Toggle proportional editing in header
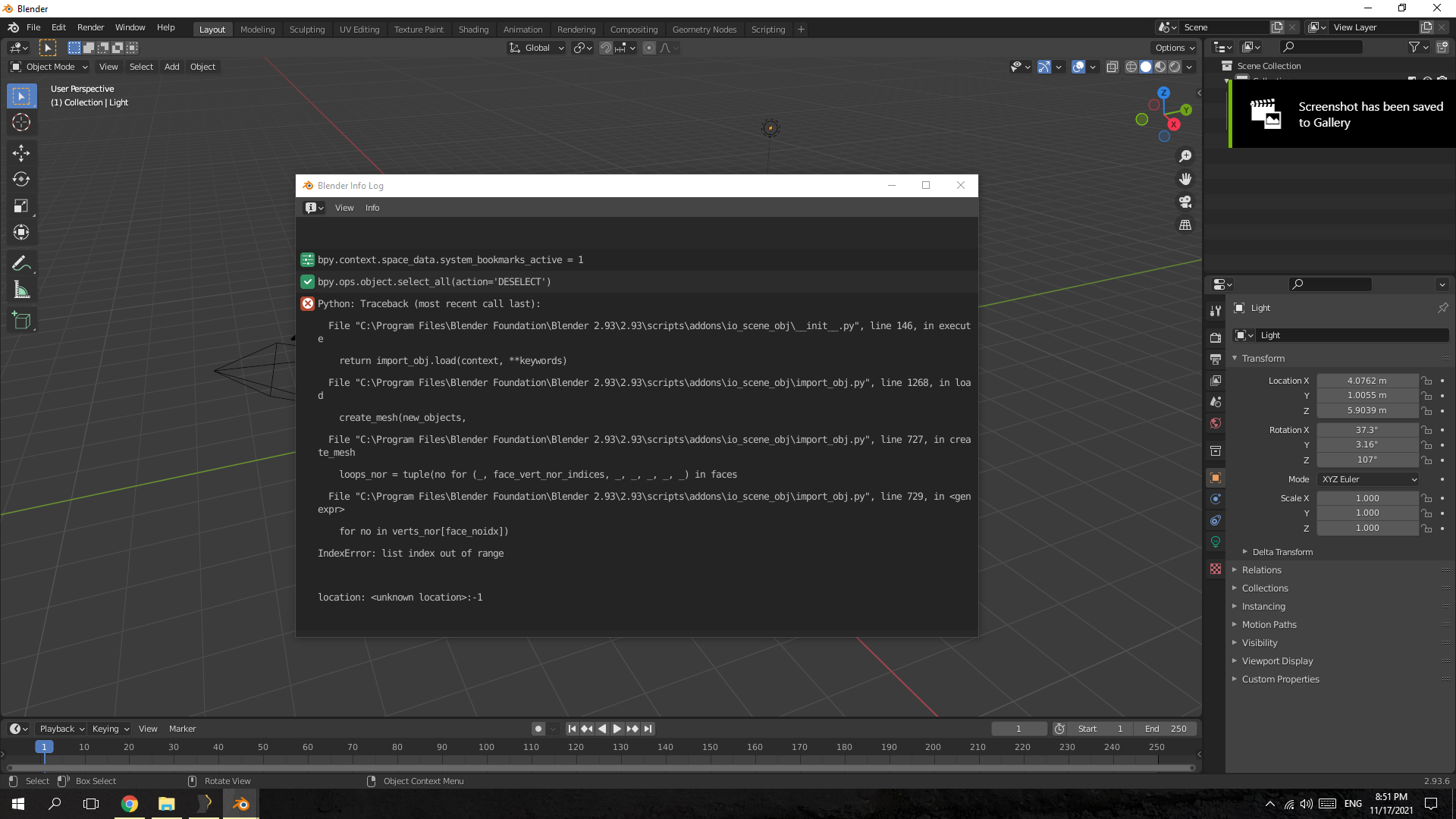The image size is (1456, 819). point(649,48)
